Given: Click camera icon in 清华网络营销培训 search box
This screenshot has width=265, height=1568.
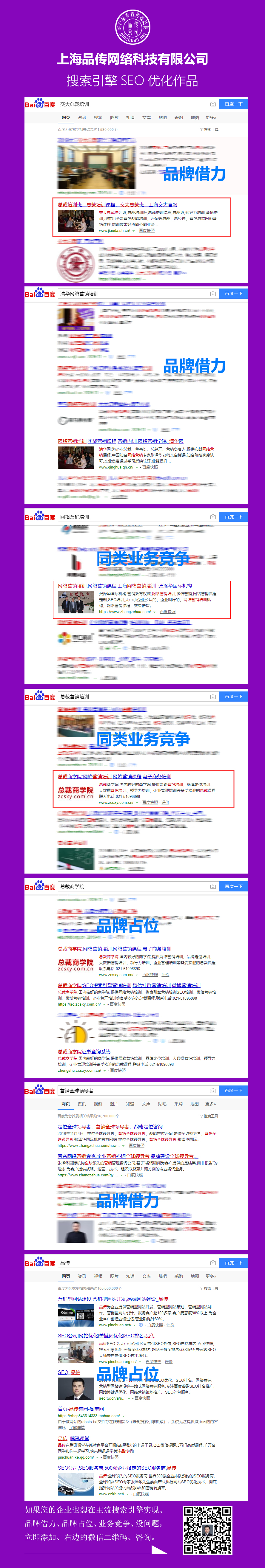Looking at the screenshot, I should point(212,293).
